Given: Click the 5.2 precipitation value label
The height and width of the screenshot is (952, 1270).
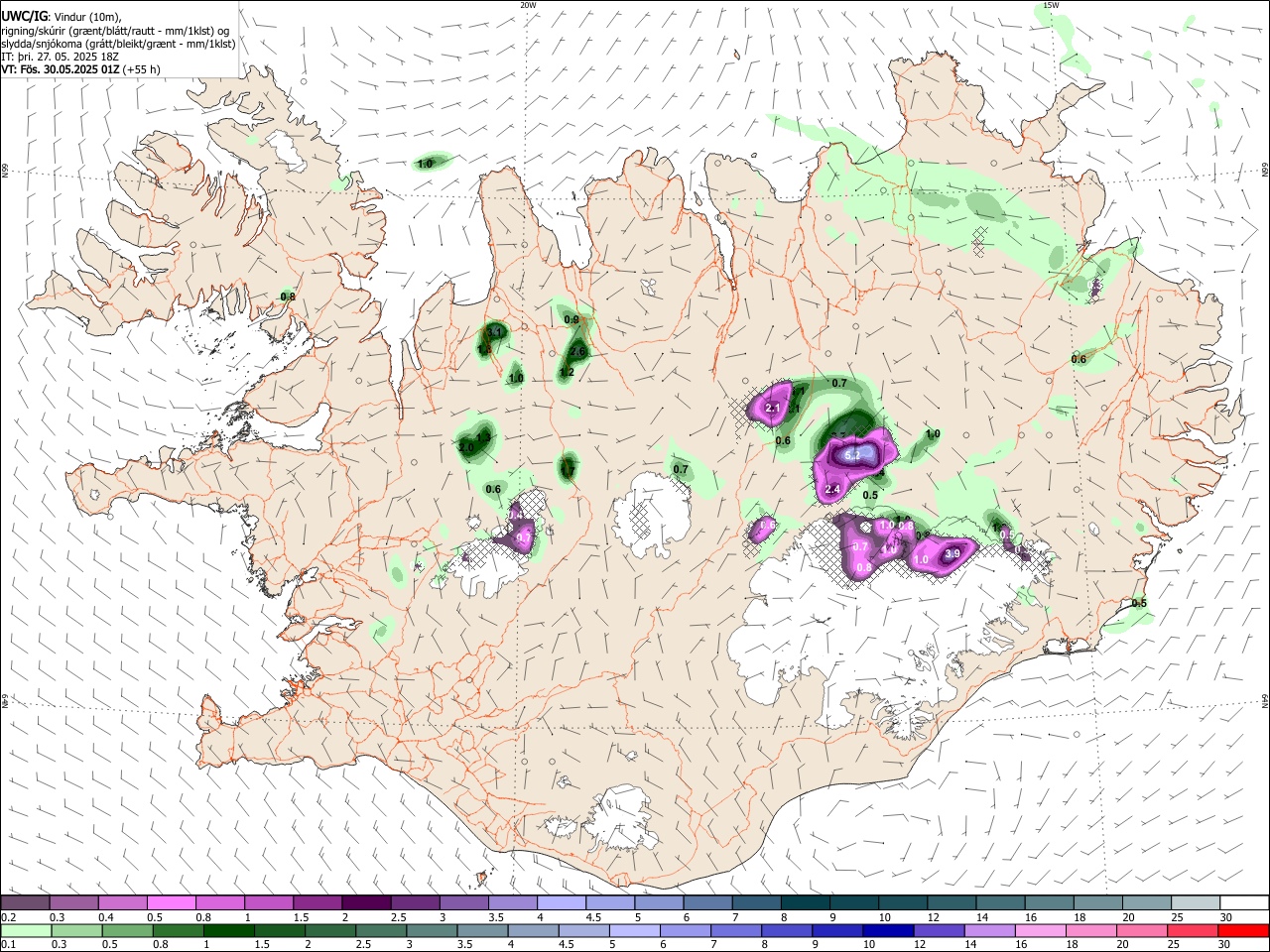Looking at the screenshot, I should coord(853,455).
